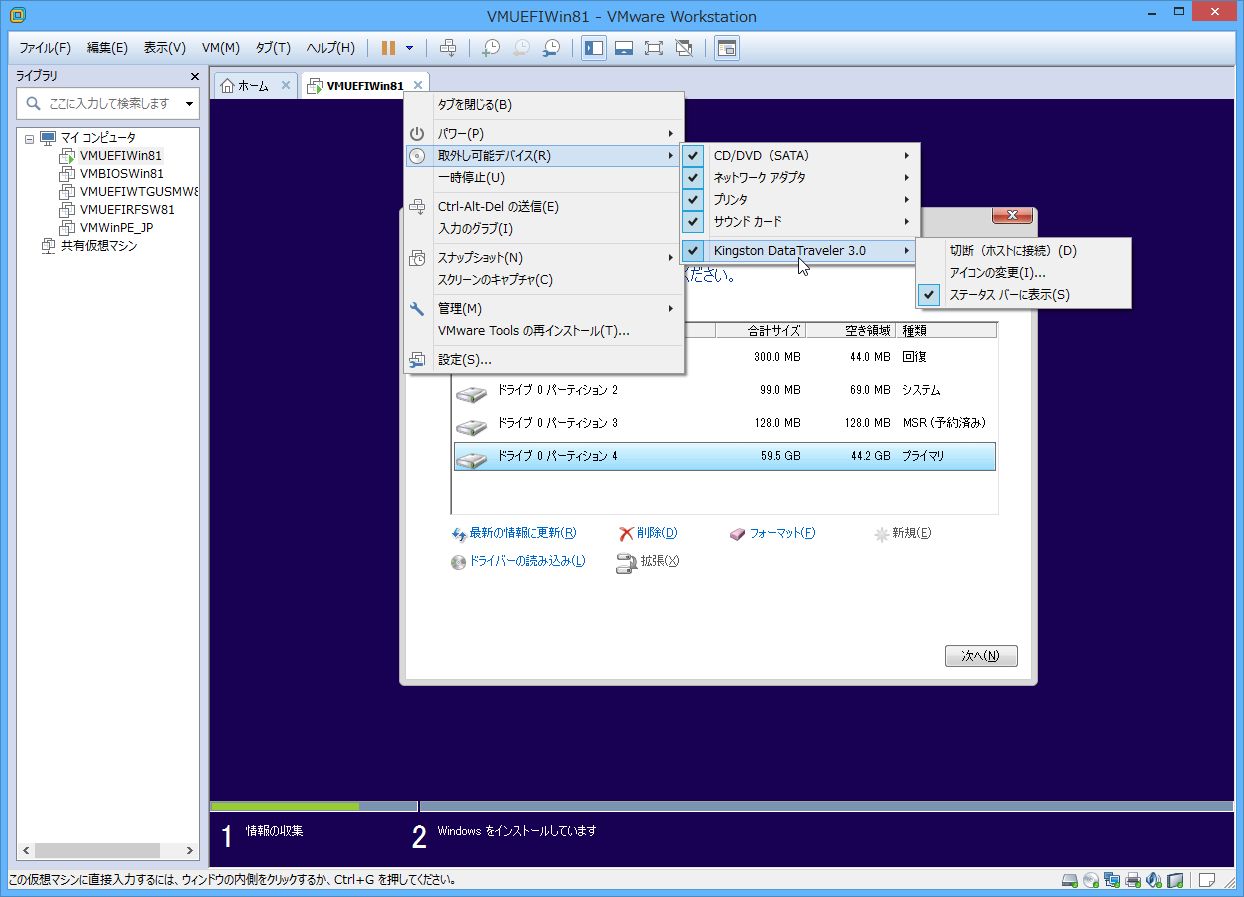Click the pause VM toolbar icon
The image size is (1244, 897).
388,48
